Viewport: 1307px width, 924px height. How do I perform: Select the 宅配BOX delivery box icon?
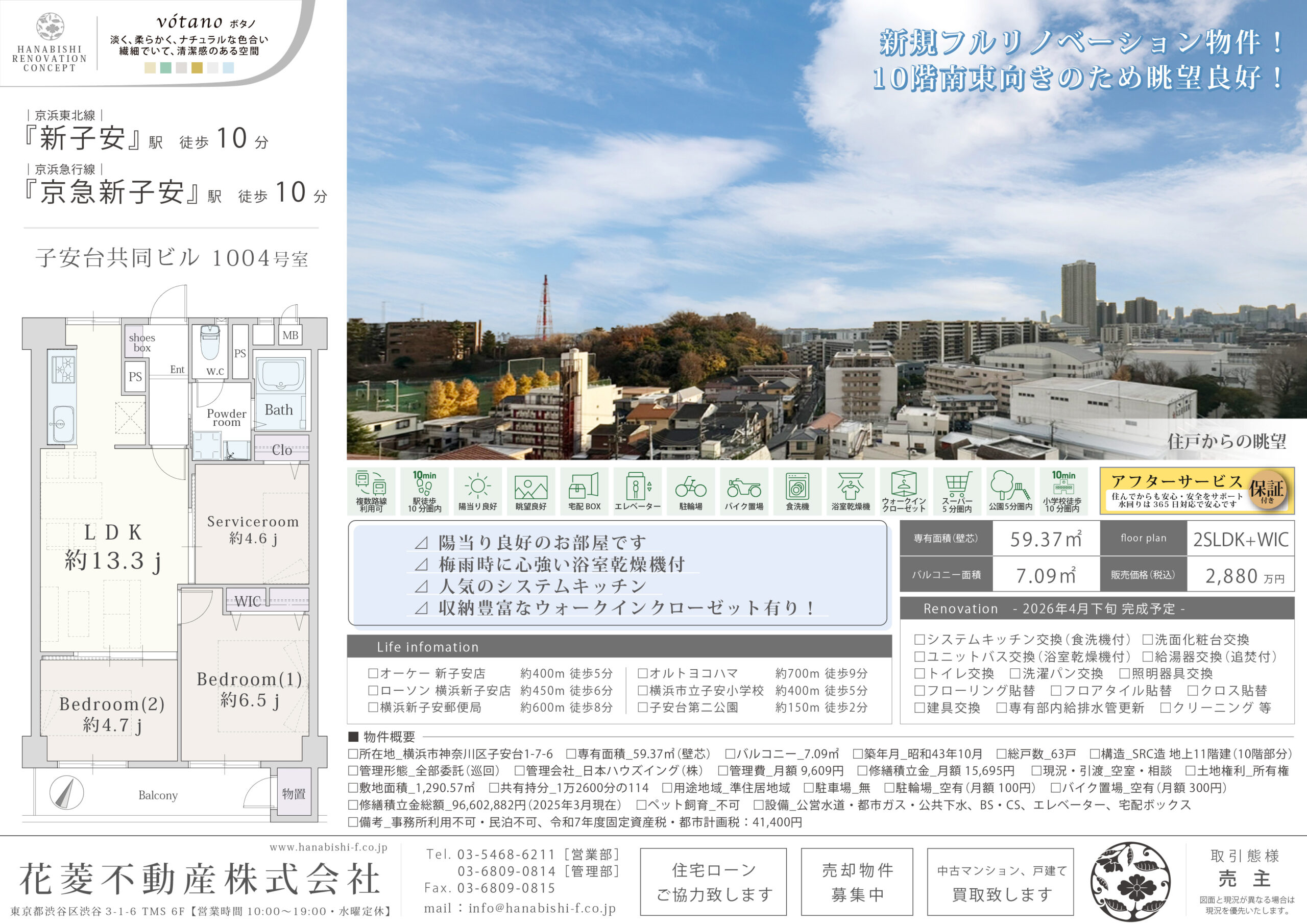(x=584, y=485)
